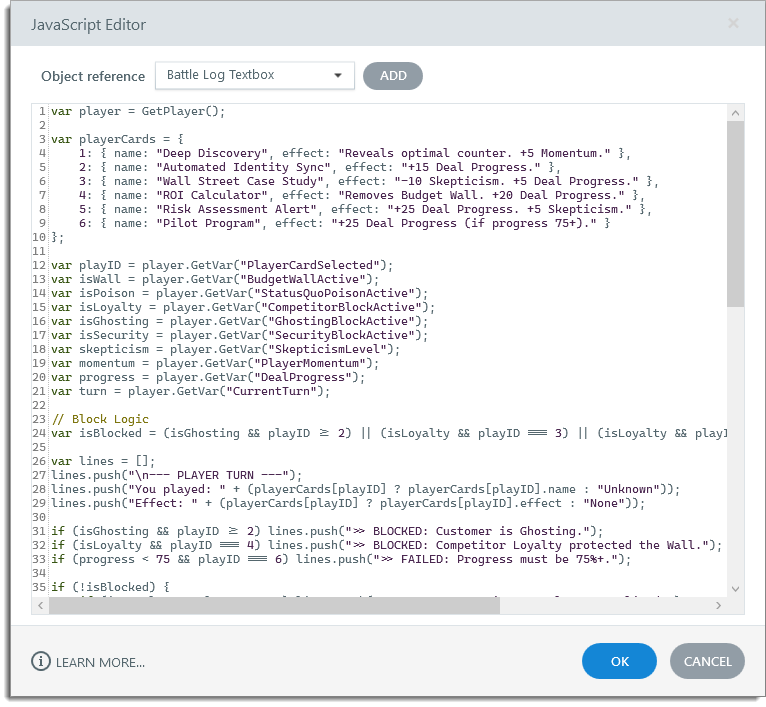Click the 'Competitor Loyalty protected' line
The image size is (766, 707).
[x=386, y=545]
